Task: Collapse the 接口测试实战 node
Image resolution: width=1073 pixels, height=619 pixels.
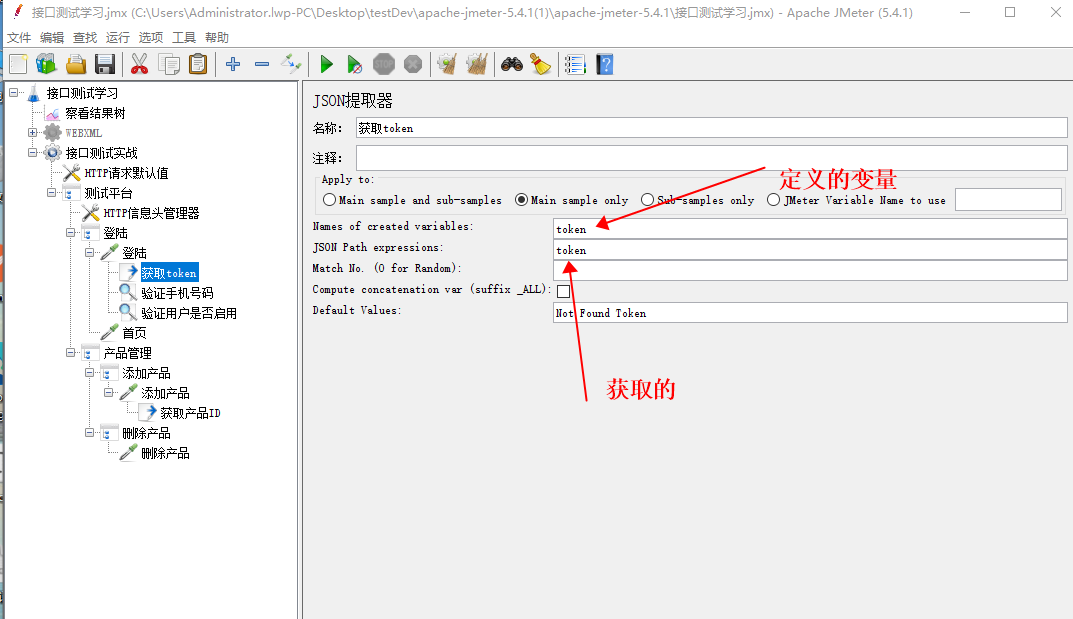Action: pyautogui.click(x=32, y=153)
